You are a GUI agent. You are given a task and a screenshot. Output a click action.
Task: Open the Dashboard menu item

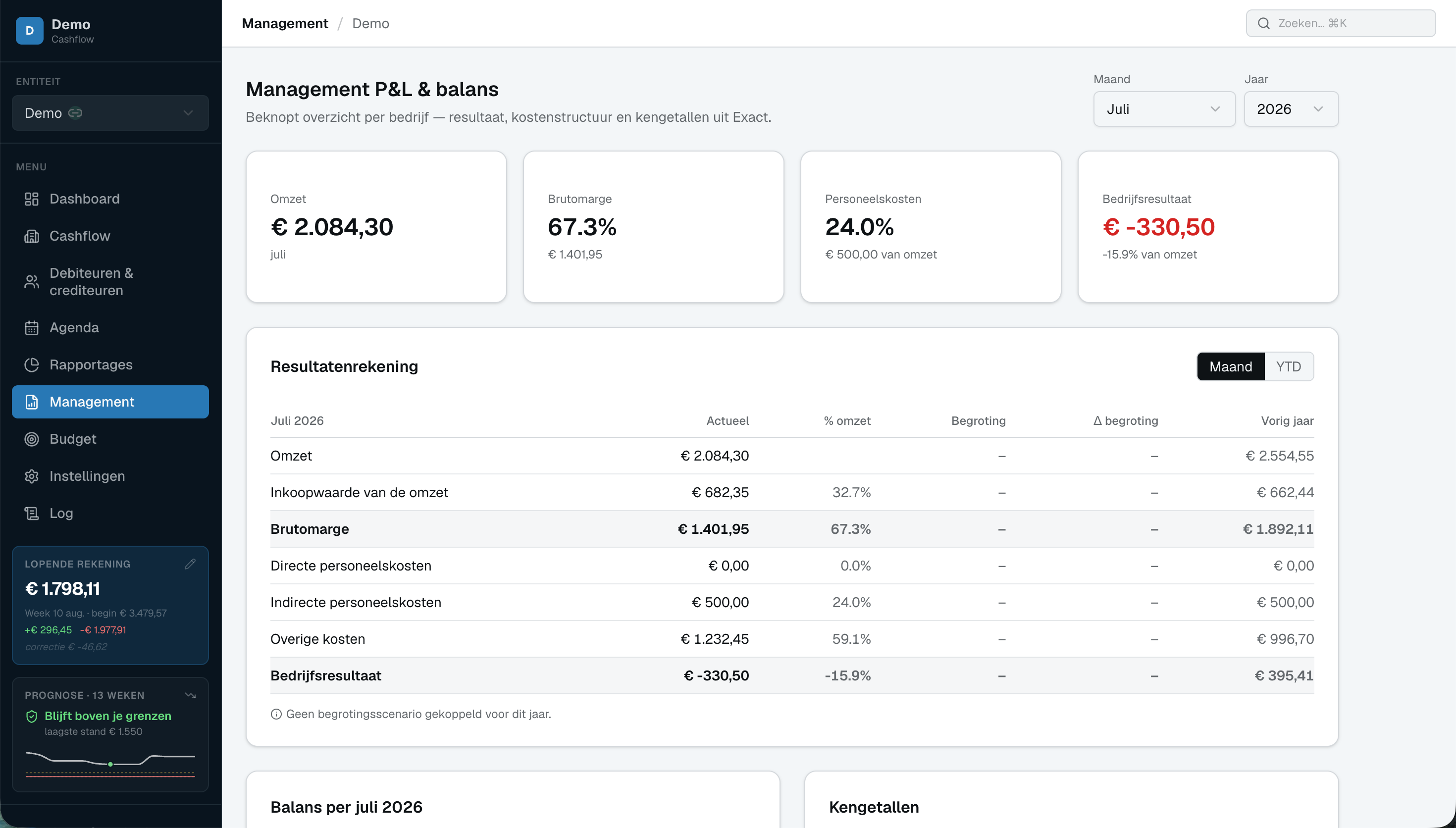pyautogui.click(x=110, y=199)
